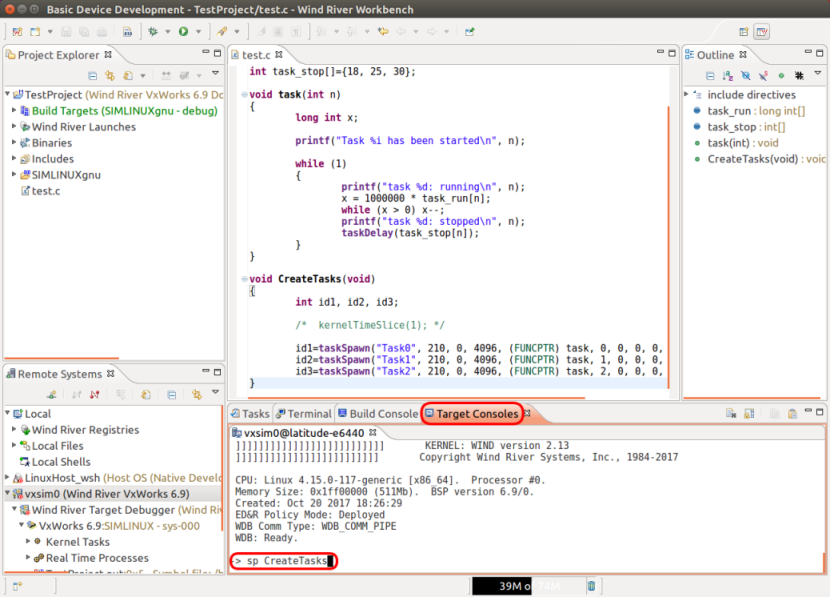Image resolution: width=830 pixels, height=597 pixels.
Task: Toggle Hide Non-Public Members green dot
Action: [781, 76]
